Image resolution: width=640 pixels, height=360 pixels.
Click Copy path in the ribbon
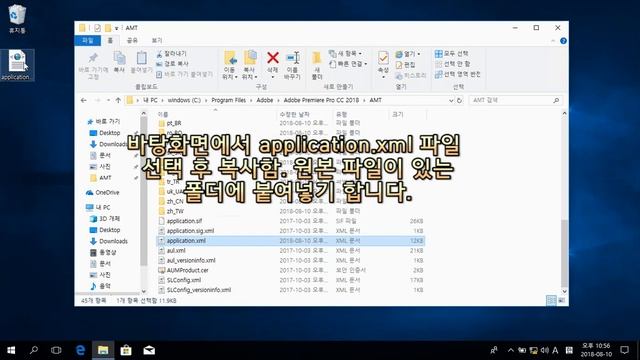(172, 64)
